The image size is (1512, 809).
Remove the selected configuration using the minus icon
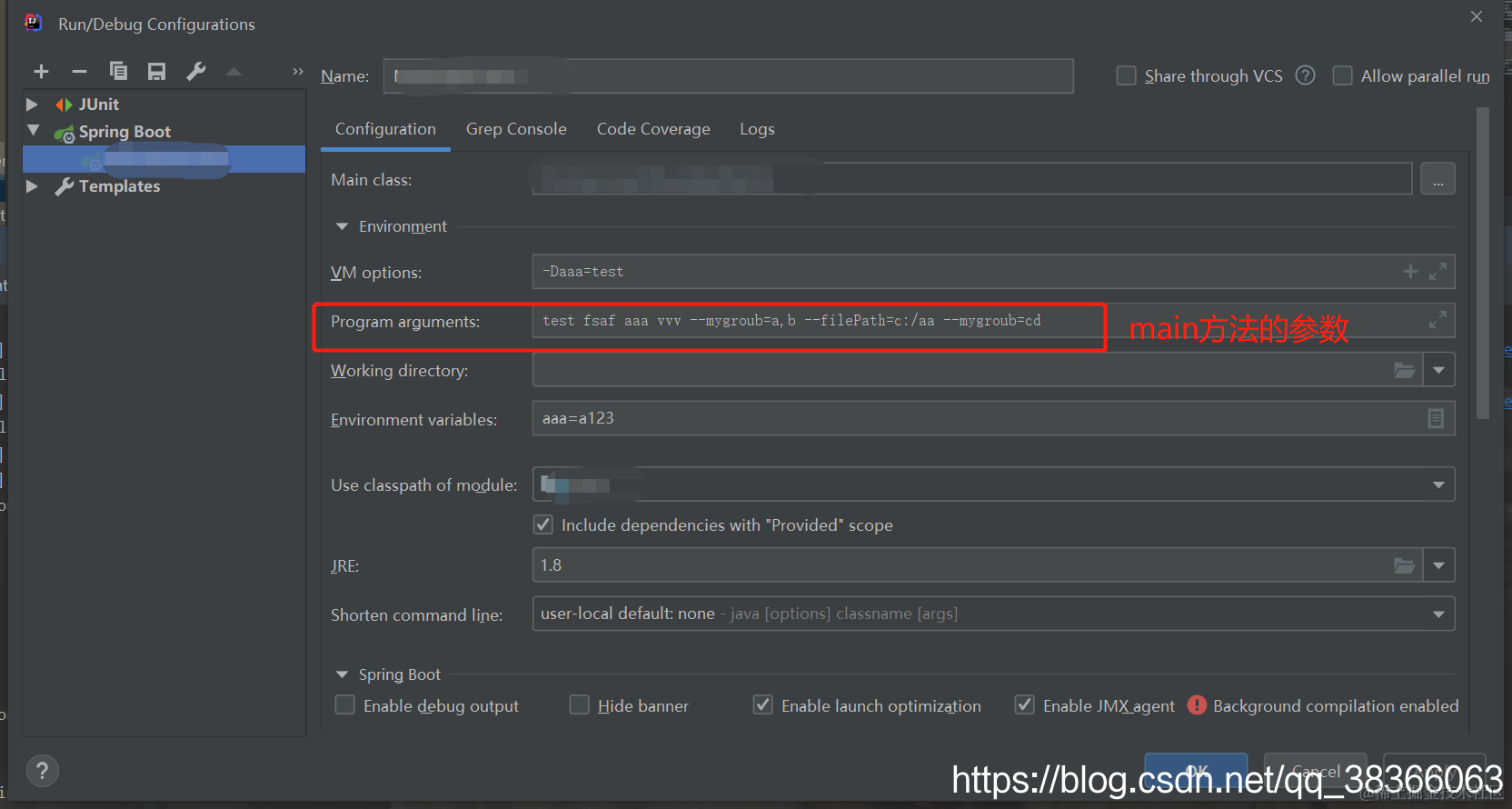pos(79,72)
